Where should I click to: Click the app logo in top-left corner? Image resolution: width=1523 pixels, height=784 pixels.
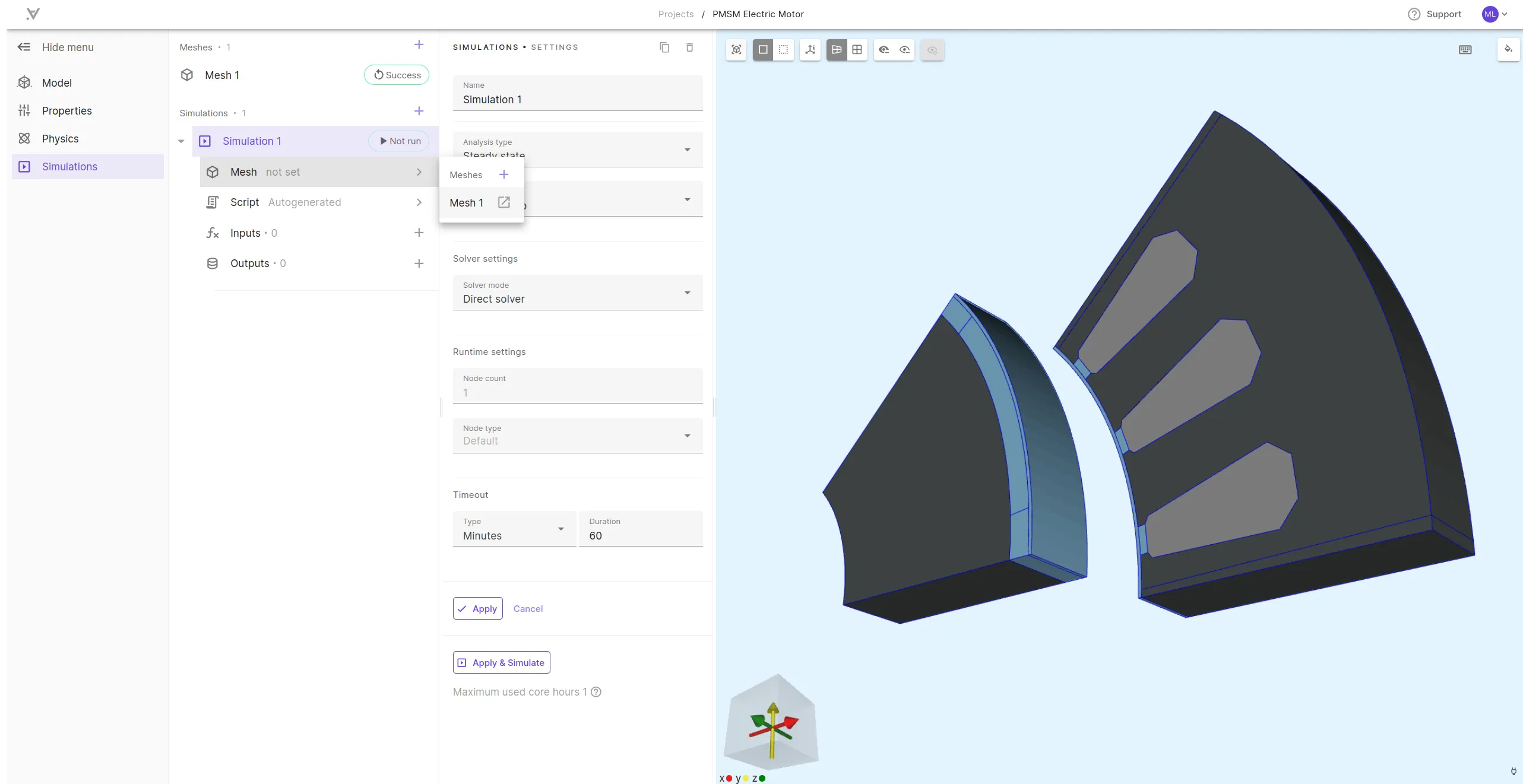[33, 14]
